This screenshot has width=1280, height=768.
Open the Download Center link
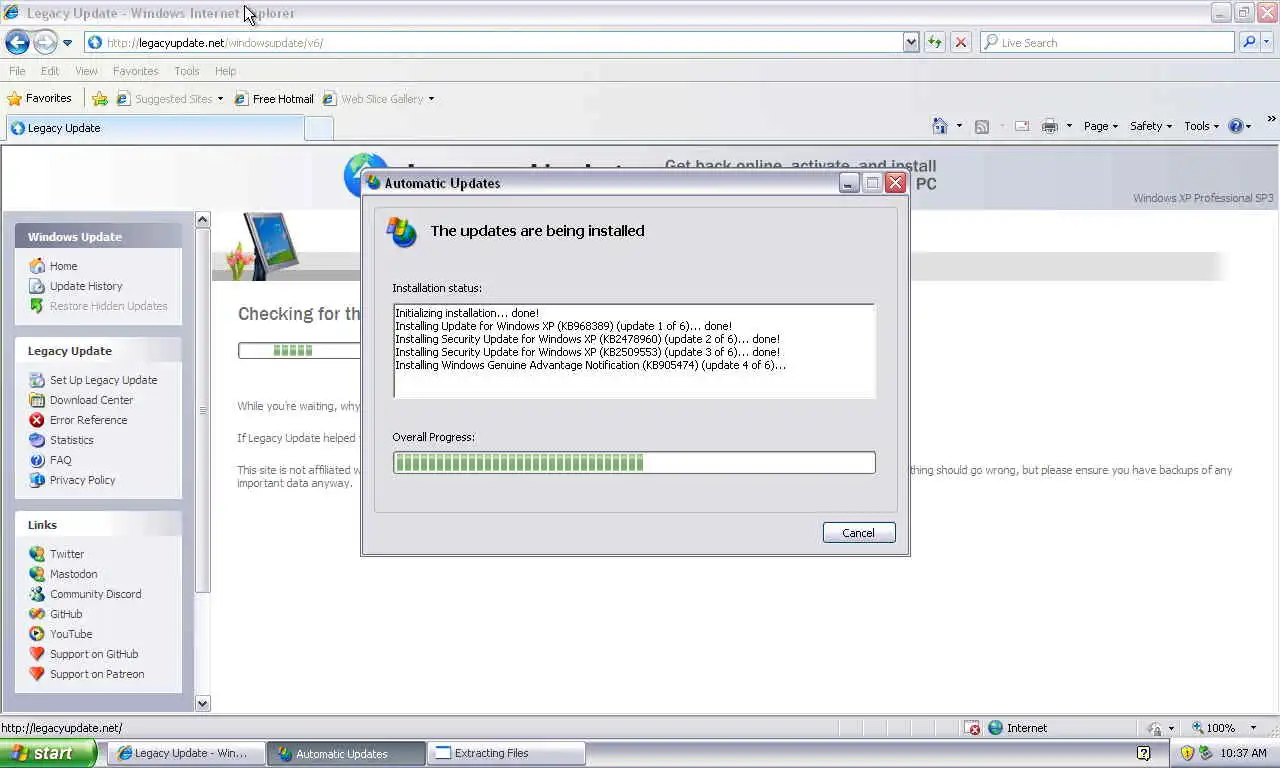91,400
